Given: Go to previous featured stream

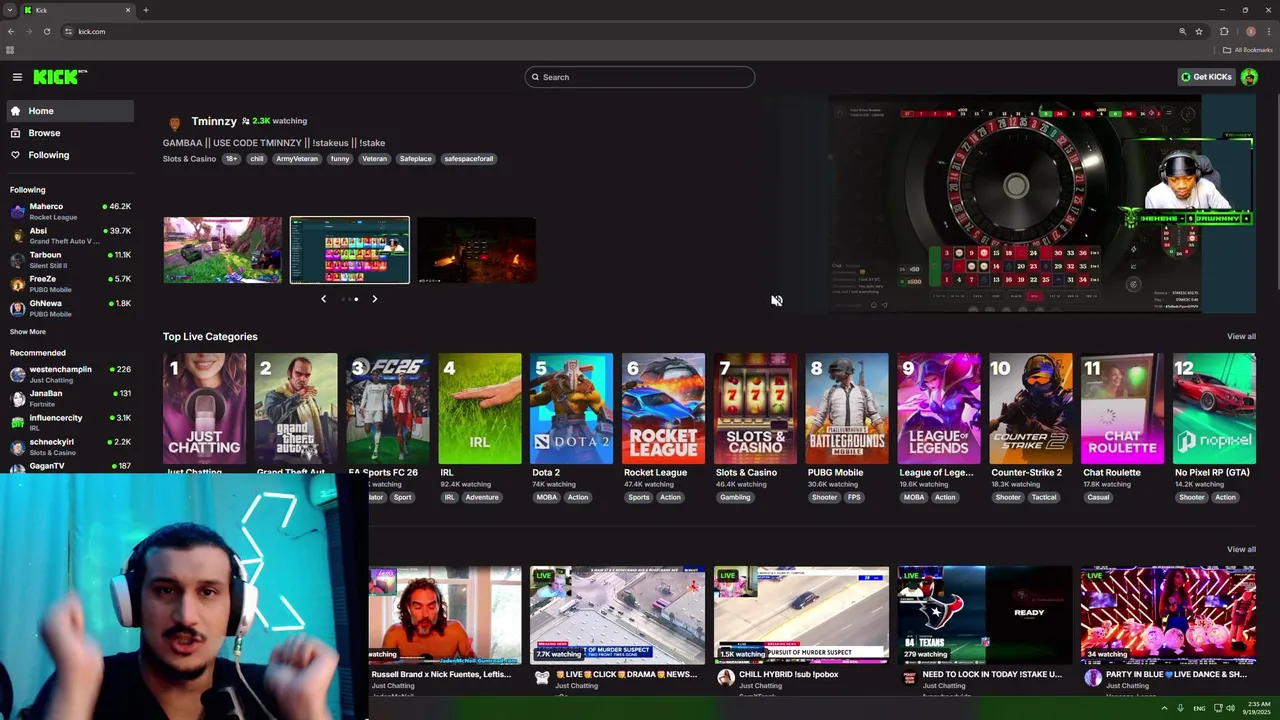Looking at the screenshot, I should [x=323, y=299].
